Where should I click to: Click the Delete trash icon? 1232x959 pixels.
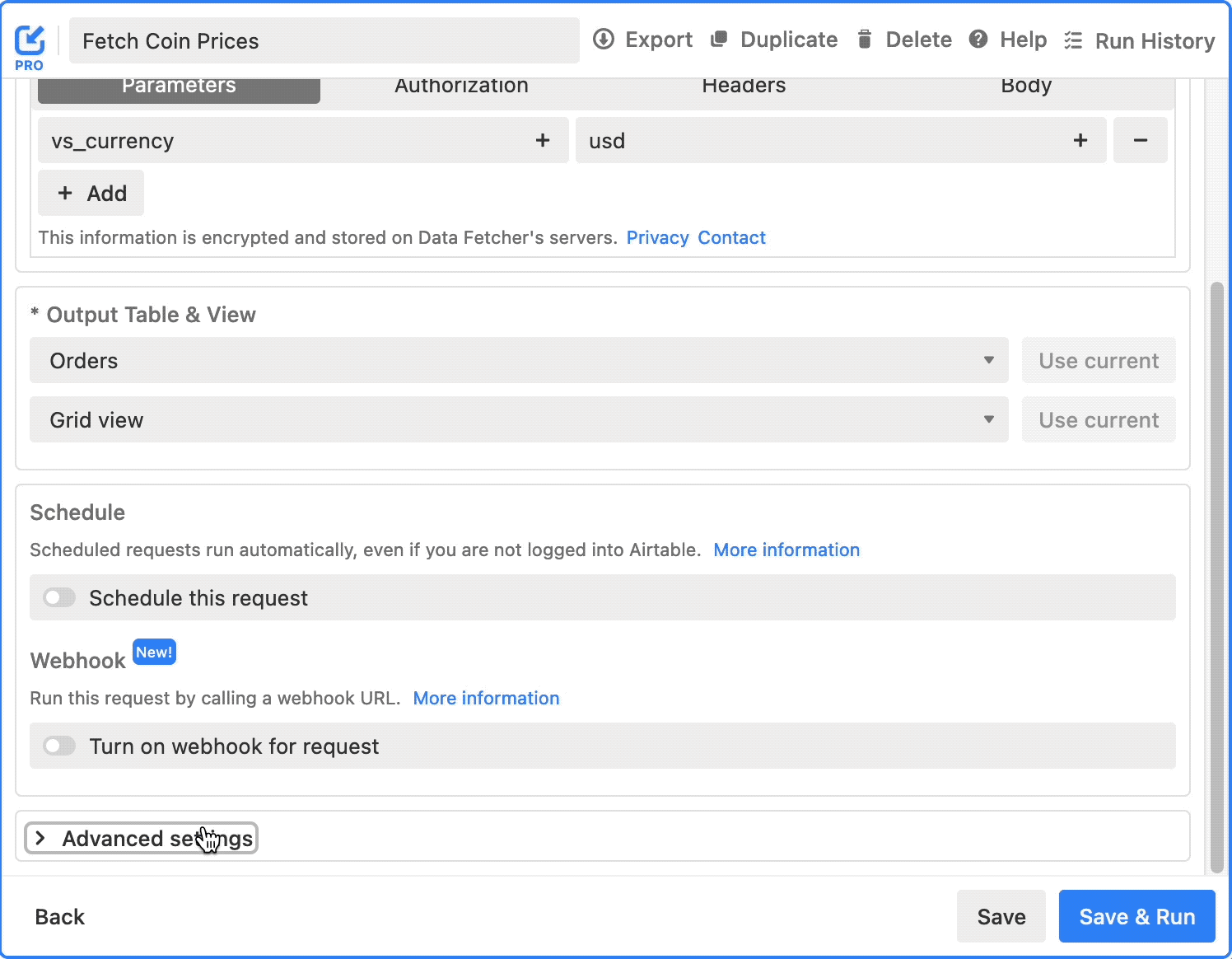pos(864,40)
